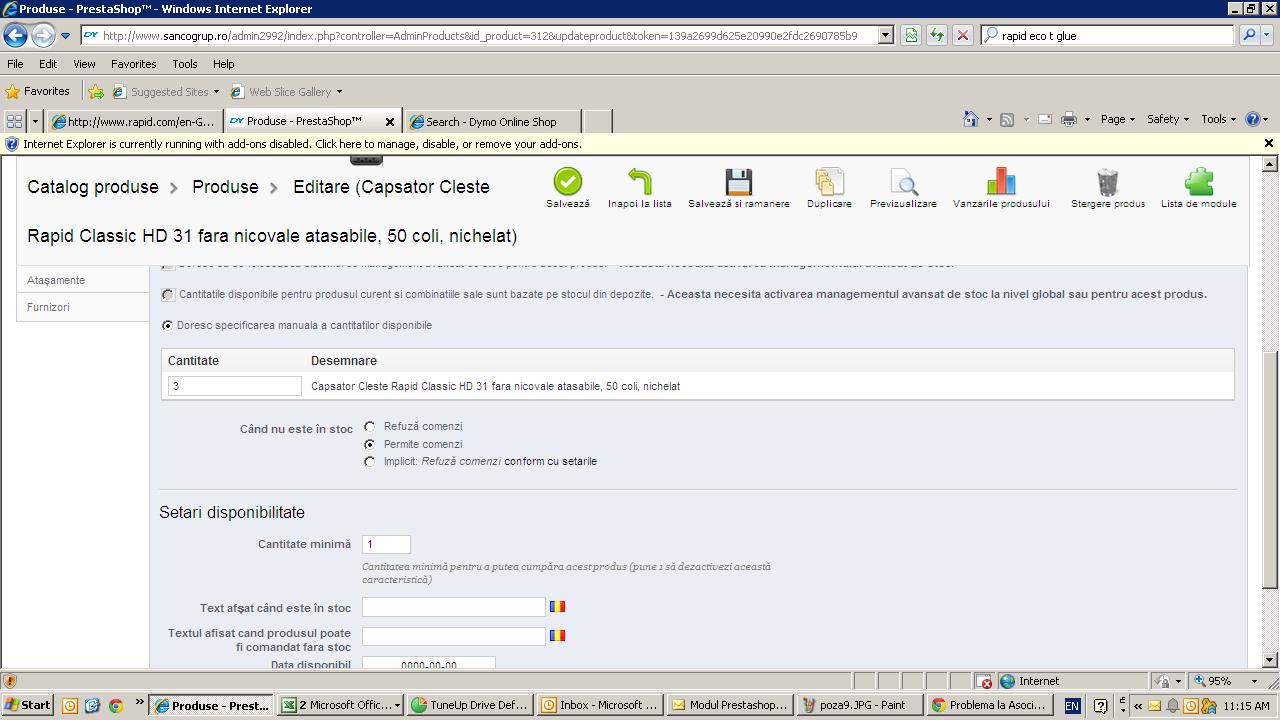Open Lista de module puzzle icon
1280x720 pixels.
click(1198, 181)
